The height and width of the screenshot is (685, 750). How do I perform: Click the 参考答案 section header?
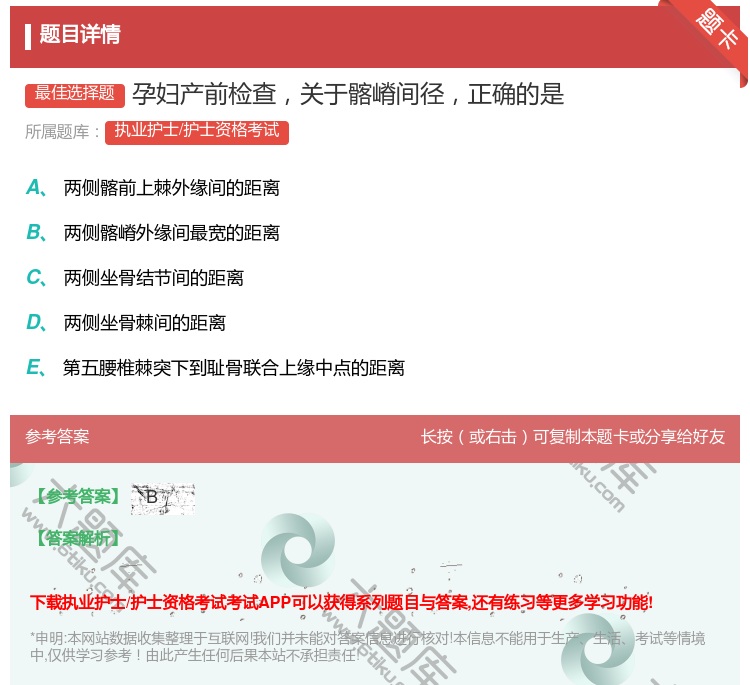(x=57, y=437)
